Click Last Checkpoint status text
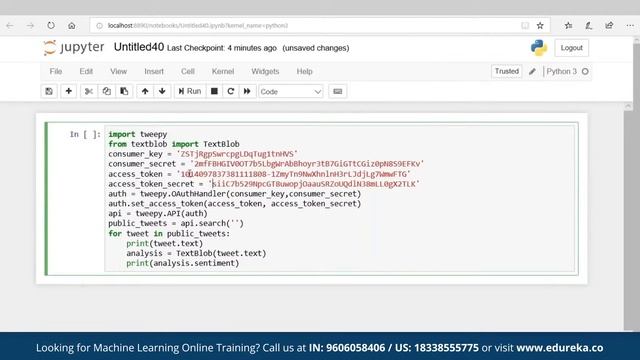The width and height of the screenshot is (640, 360). click(222, 48)
